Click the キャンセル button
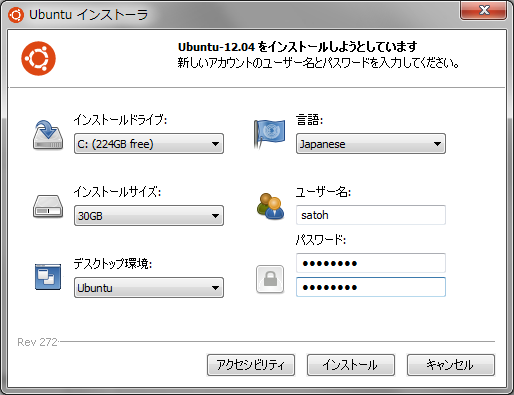Viewport: 514px width, 395px height. [x=451, y=365]
